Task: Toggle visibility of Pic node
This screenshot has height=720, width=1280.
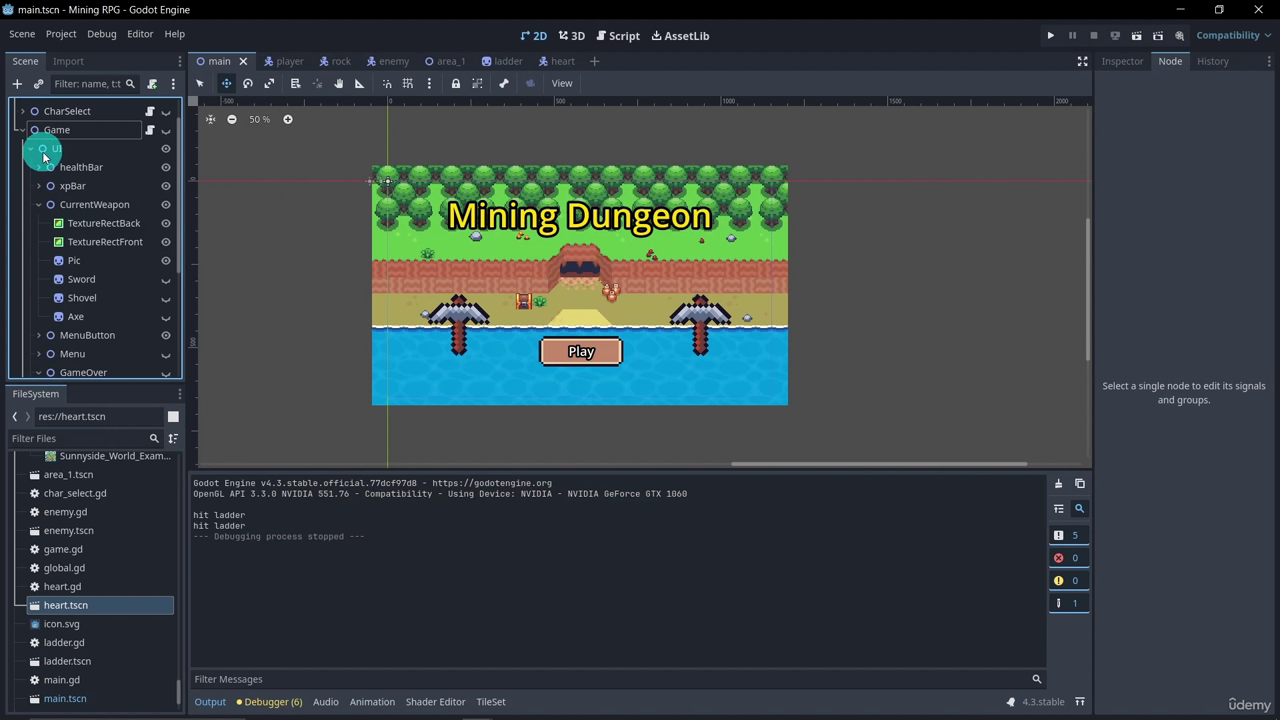Action: pyautogui.click(x=166, y=260)
